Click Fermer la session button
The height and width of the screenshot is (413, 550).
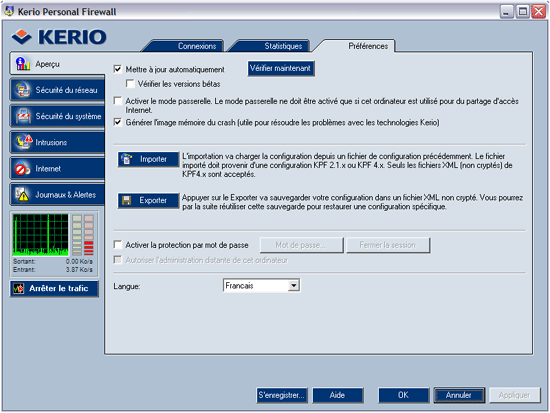coord(388,245)
